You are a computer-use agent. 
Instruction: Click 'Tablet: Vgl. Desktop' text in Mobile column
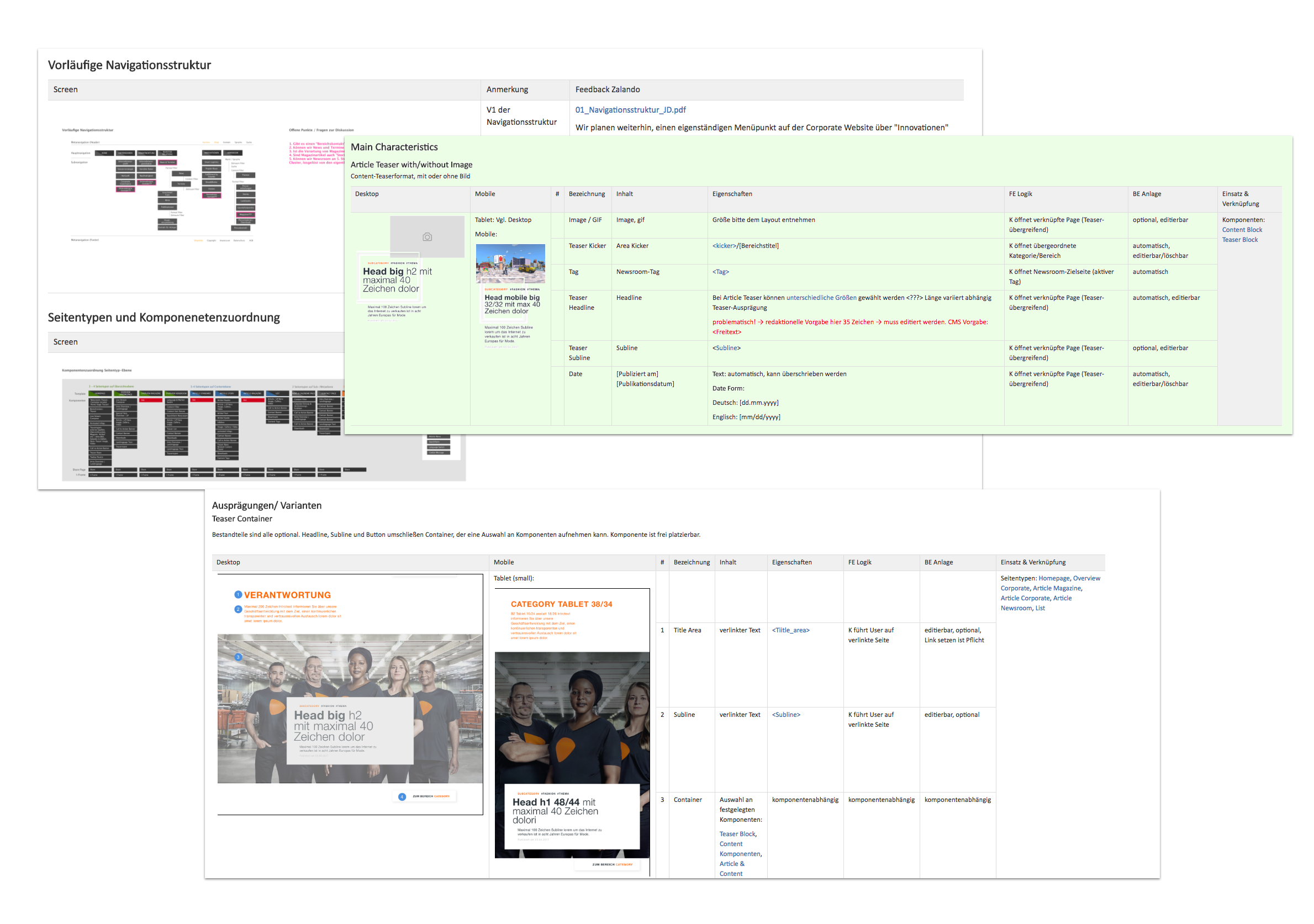click(x=503, y=220)
